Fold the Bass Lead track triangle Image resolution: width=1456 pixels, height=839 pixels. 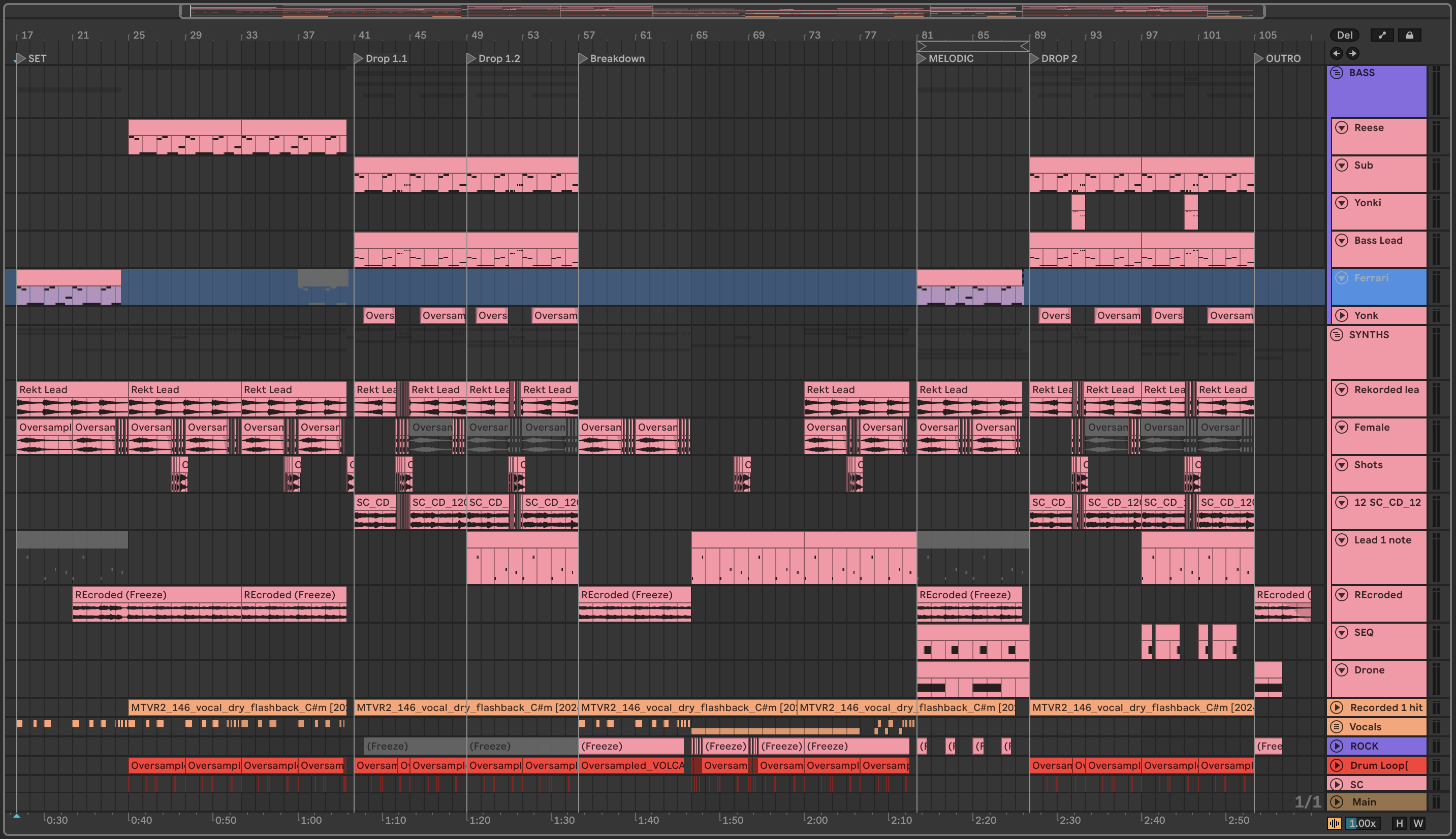click(x=1342, y=240)
